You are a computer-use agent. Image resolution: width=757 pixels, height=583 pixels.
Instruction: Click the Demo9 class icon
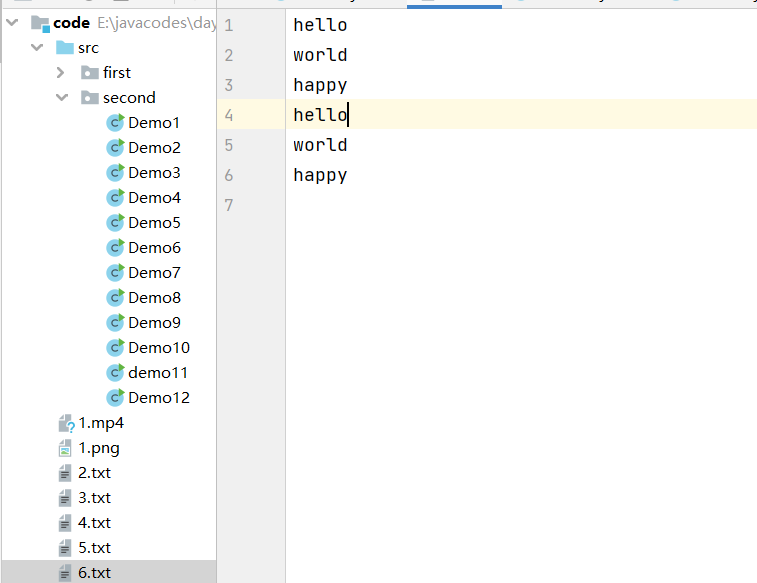point(115,322)
